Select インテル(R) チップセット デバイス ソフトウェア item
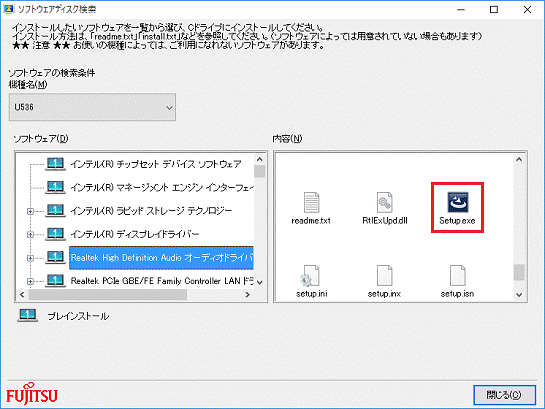 [156, 164]
